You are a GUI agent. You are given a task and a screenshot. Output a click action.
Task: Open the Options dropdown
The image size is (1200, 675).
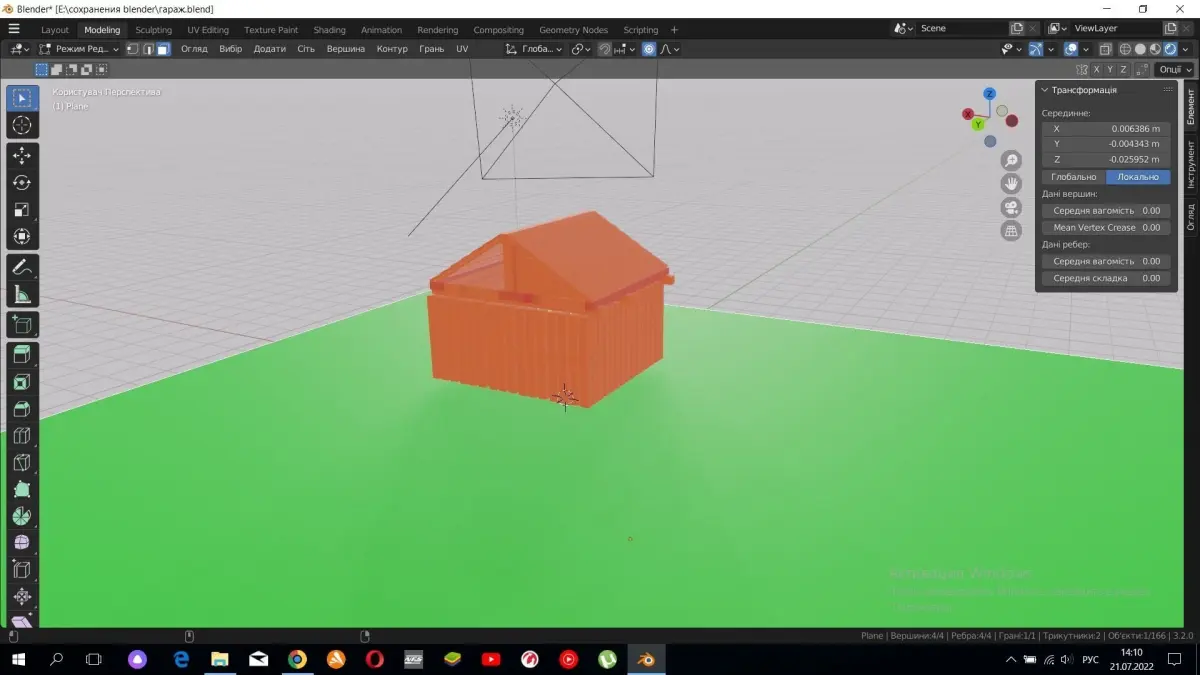point(1174,69)
